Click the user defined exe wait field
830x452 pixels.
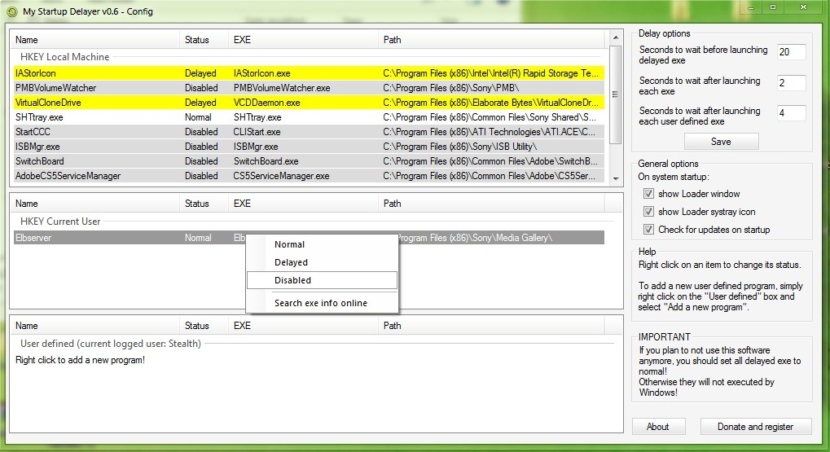pyautogui.click(x=790, y=113)
